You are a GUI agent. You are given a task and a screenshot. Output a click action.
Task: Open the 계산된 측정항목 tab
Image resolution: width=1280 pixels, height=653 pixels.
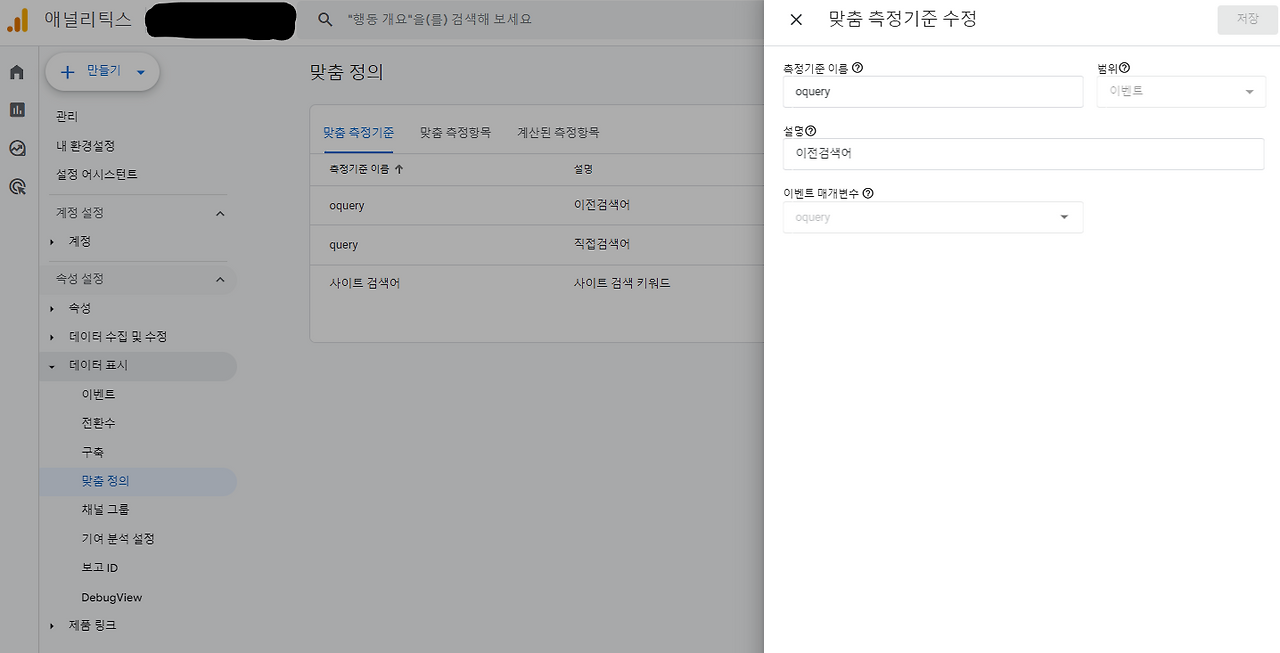tap(557, 131)
